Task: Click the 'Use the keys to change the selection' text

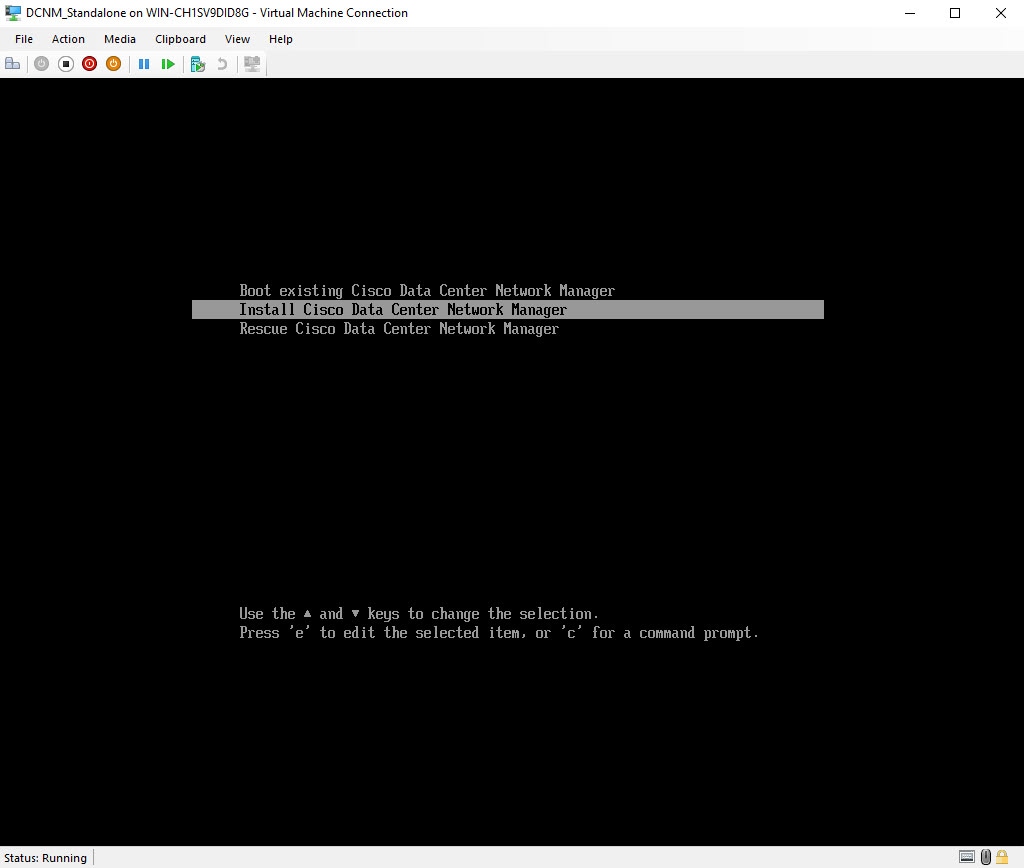Action: pos(419,614)
